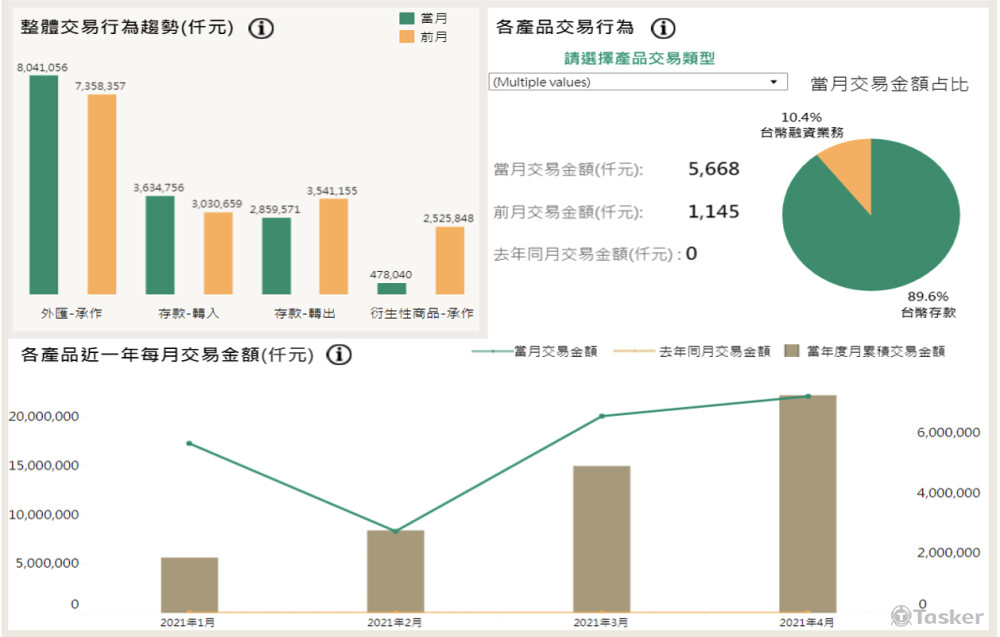This screenshot has width=1000, height=637.
Task: Click the line point above 2021年3月
Action: point(602,416)
